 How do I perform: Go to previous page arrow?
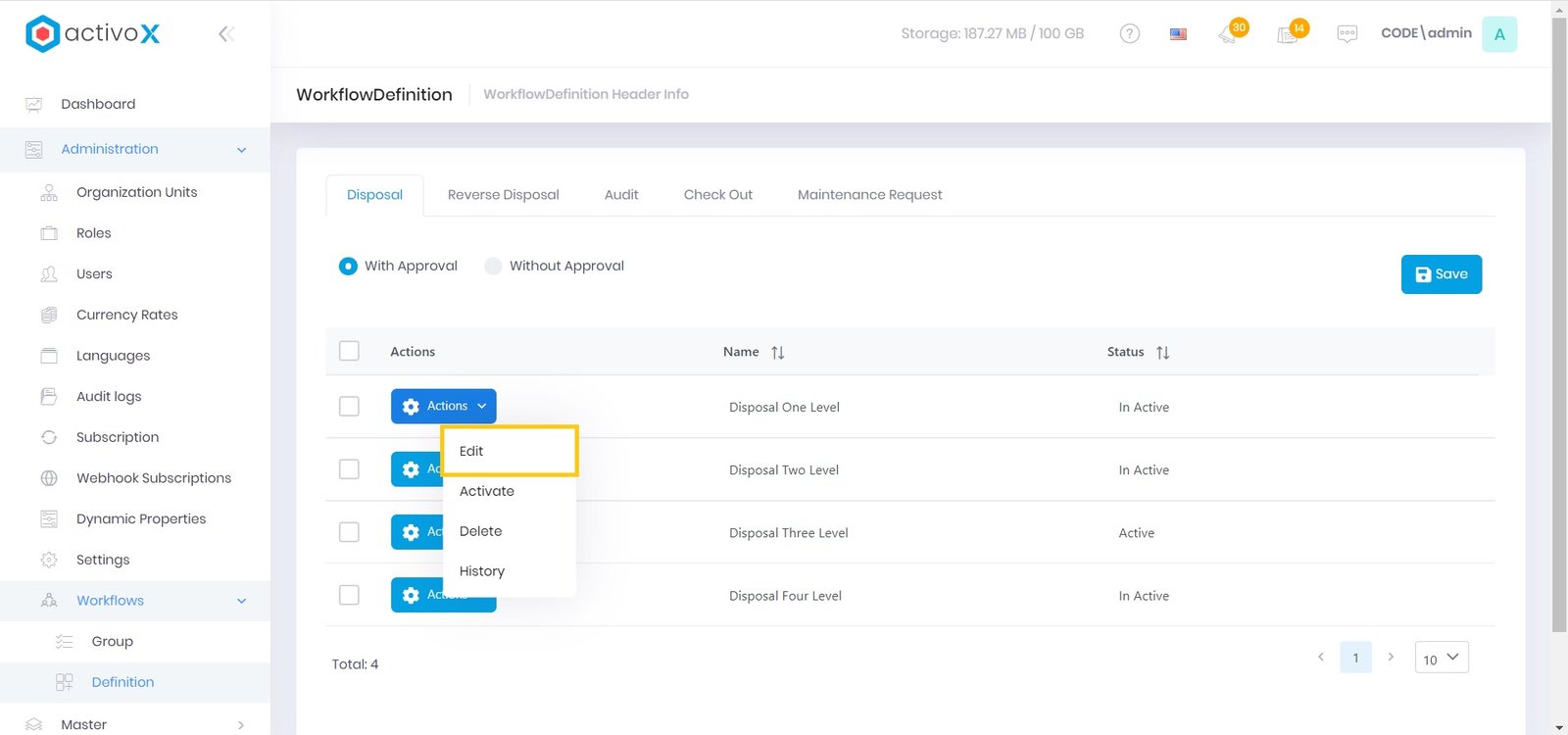(1320, 657)
